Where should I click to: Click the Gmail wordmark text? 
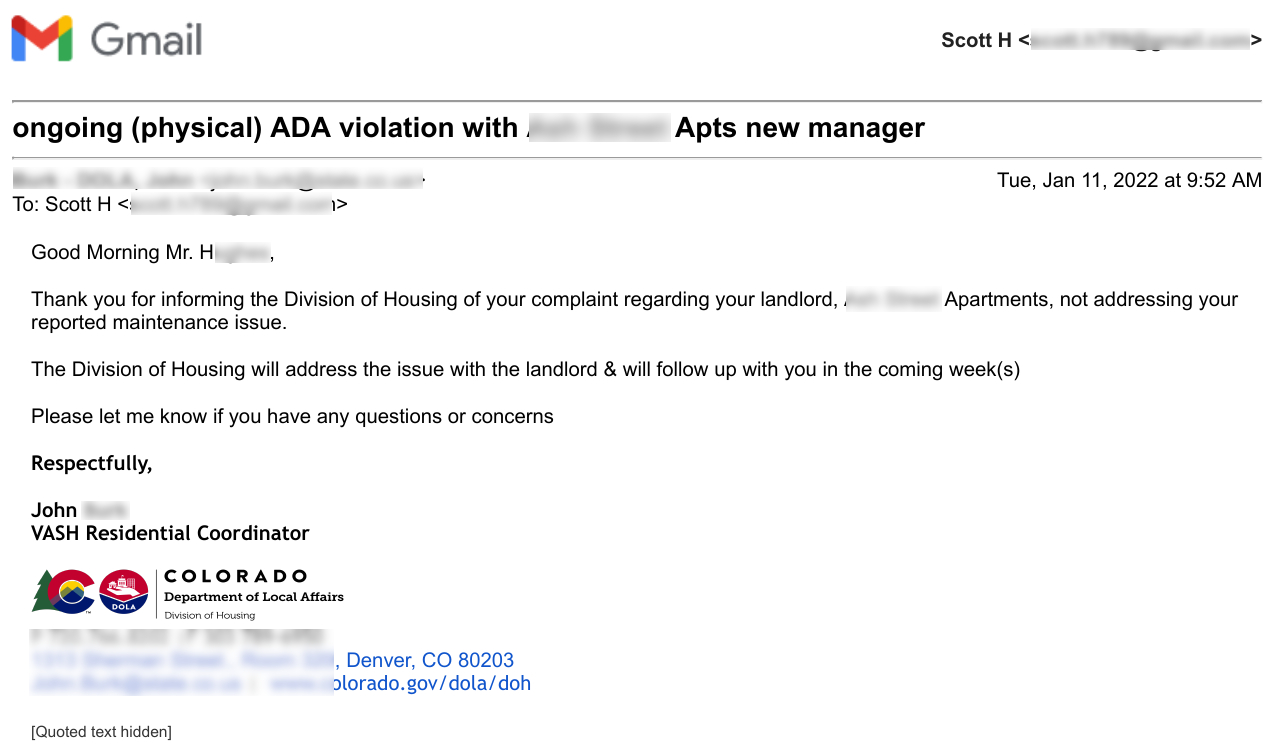[x=146, y=40]
